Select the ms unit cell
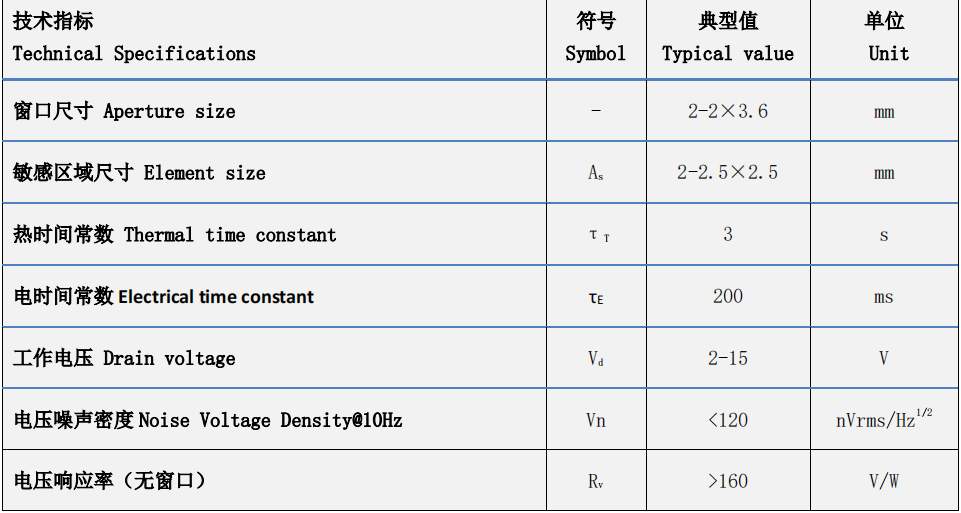Viewport: 961px width, 513px height. 884,297
